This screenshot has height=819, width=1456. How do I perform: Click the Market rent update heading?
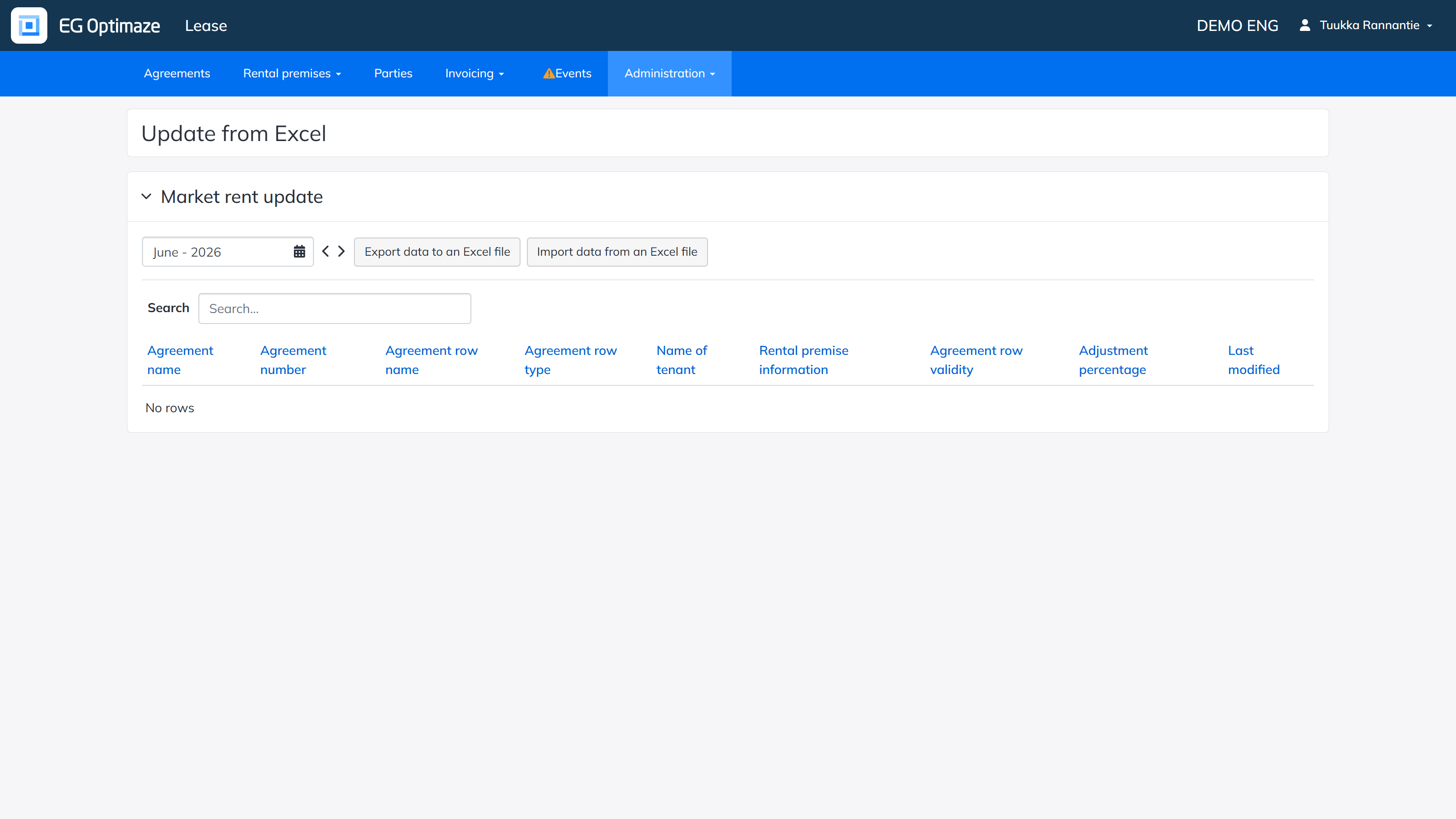tap(241, 197)
